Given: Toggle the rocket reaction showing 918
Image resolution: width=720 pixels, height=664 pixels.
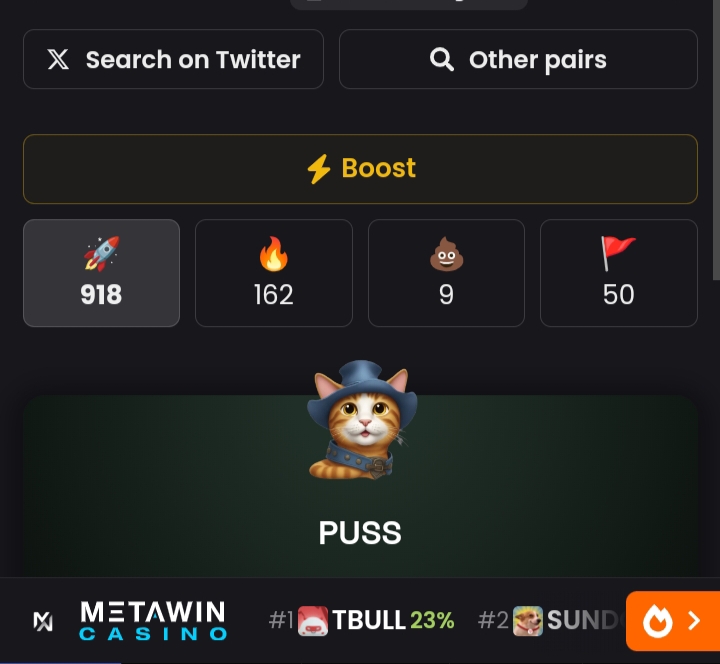Looking at the screenshot, I should point(101,273).
